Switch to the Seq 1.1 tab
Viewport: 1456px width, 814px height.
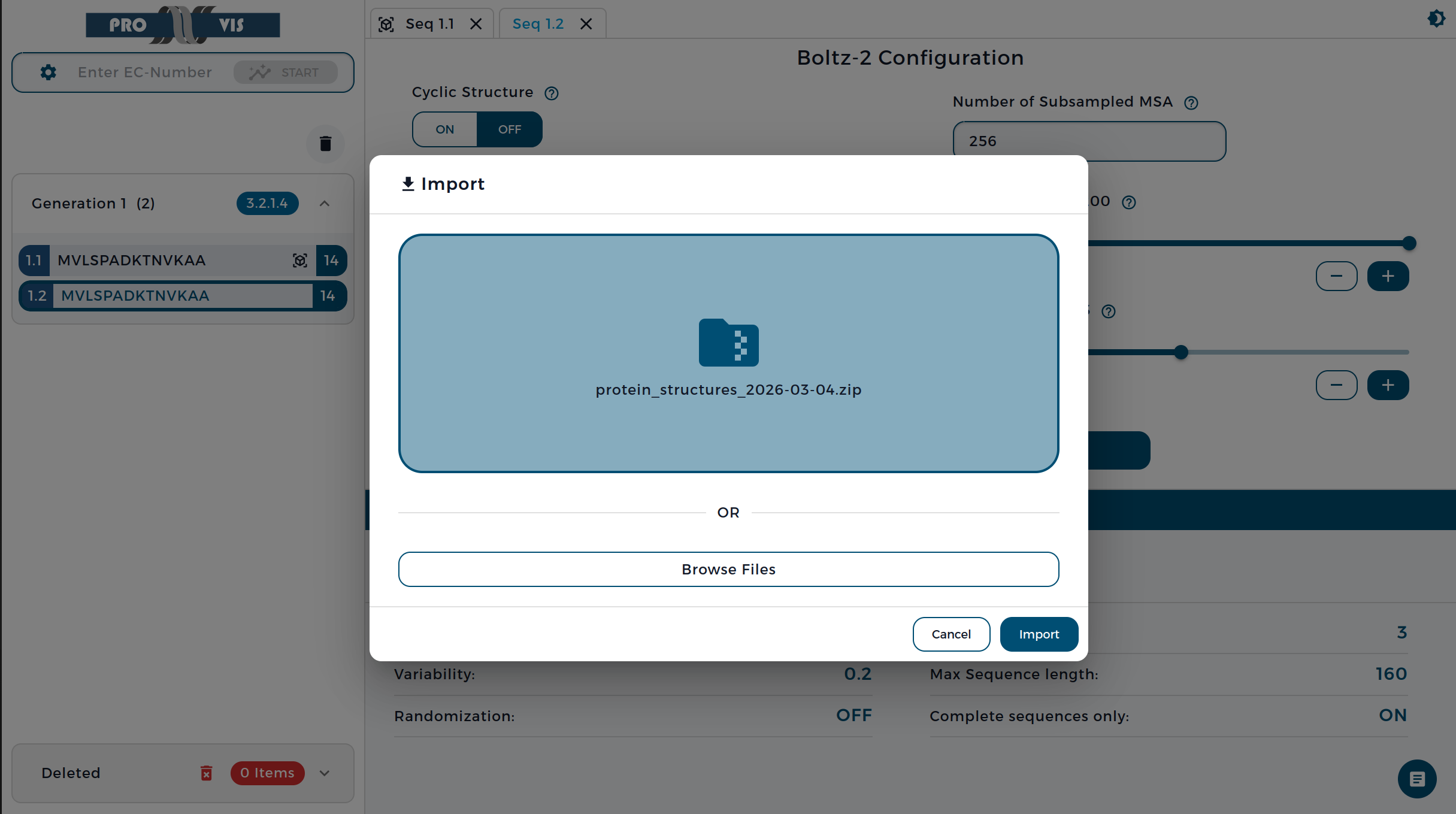coord(429,24)
